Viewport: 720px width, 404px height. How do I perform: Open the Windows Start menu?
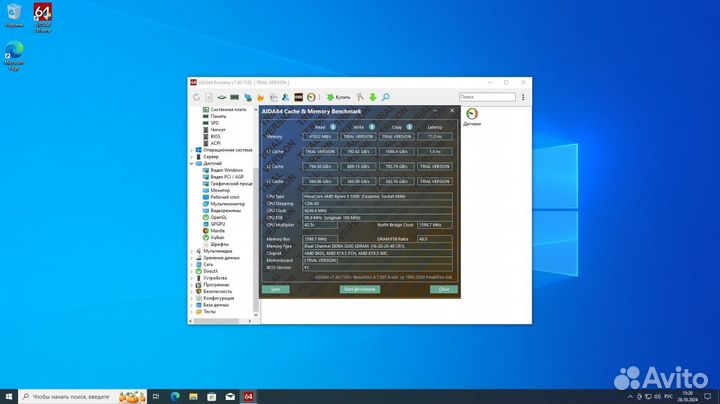[9, 397]
